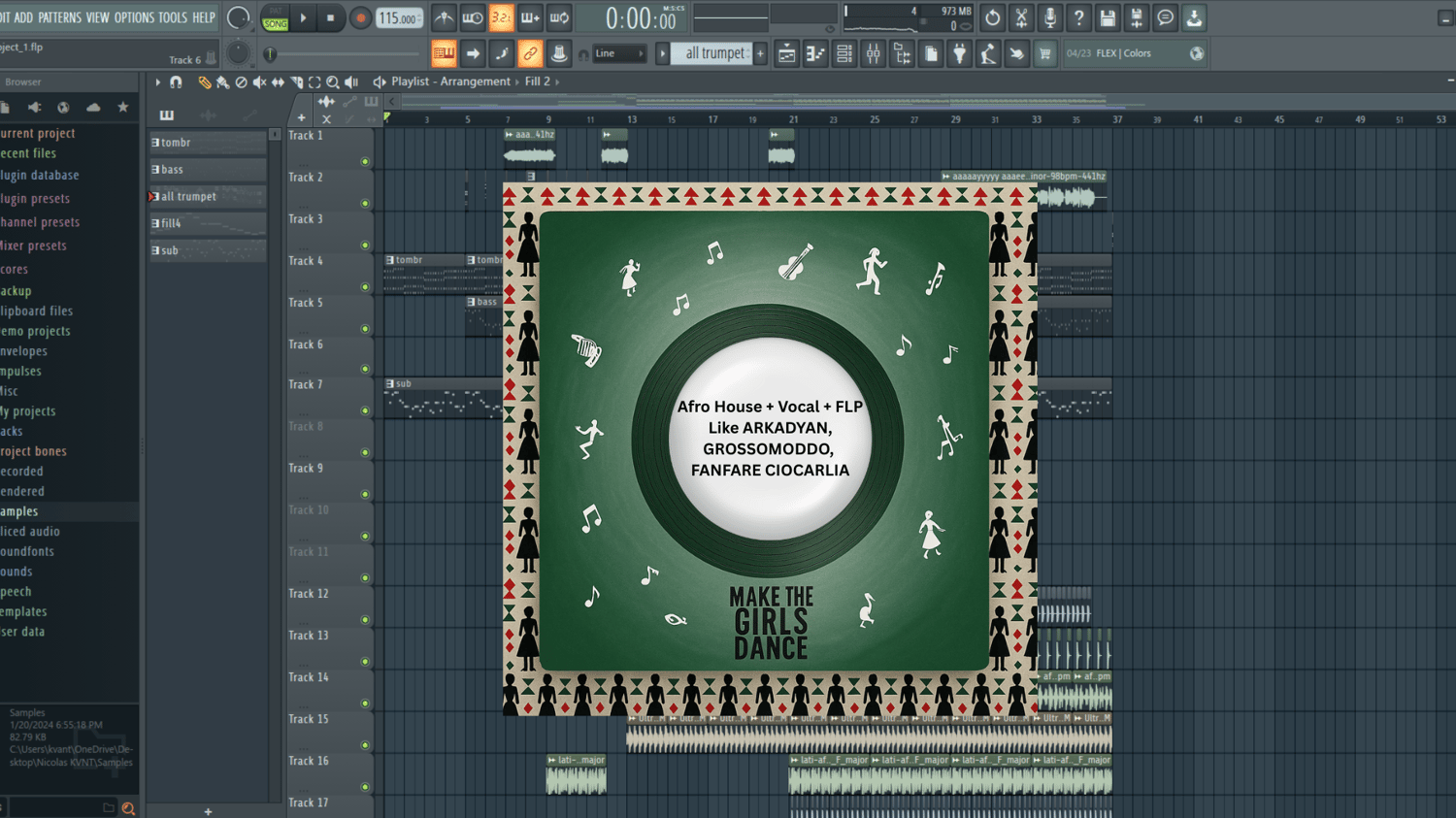The width and height of the screenshot is (1456, 818).
Task: Expand arrow after 'Fill 2' in breadcrumb
Action: (557, 82)
